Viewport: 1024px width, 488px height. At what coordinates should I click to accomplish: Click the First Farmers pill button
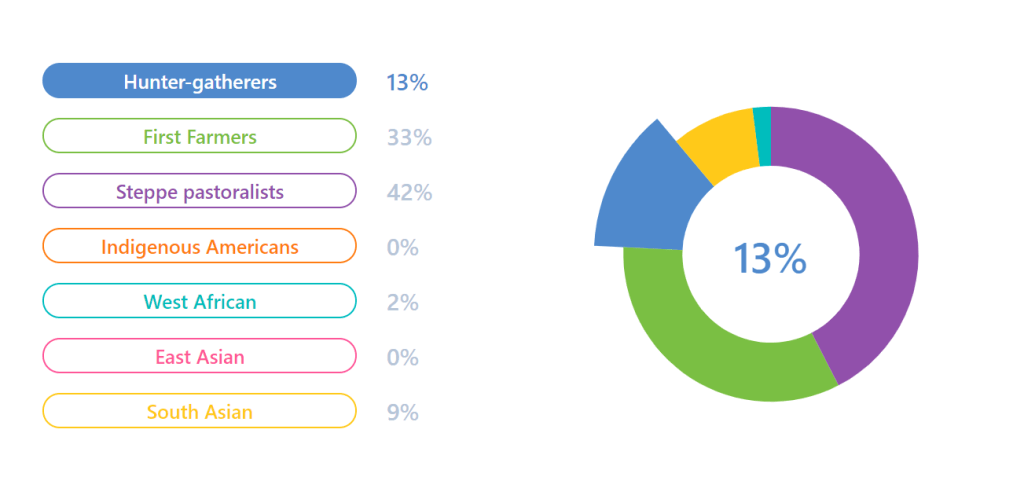point(199,136)
